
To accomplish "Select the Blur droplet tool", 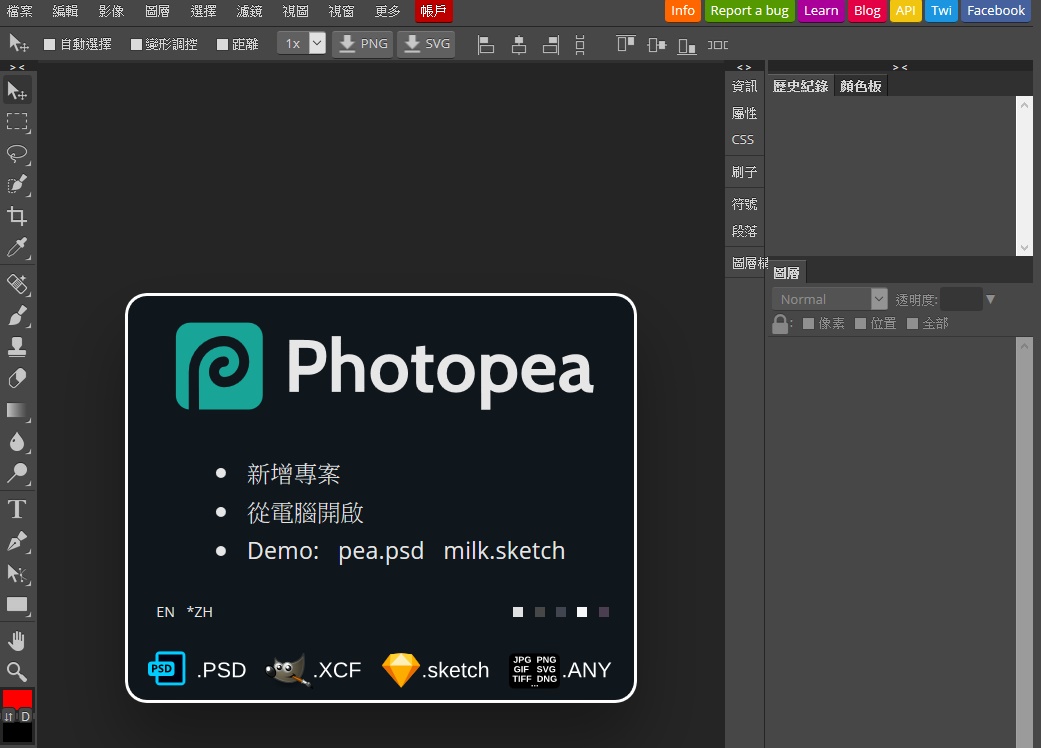I will coord(17,441).
